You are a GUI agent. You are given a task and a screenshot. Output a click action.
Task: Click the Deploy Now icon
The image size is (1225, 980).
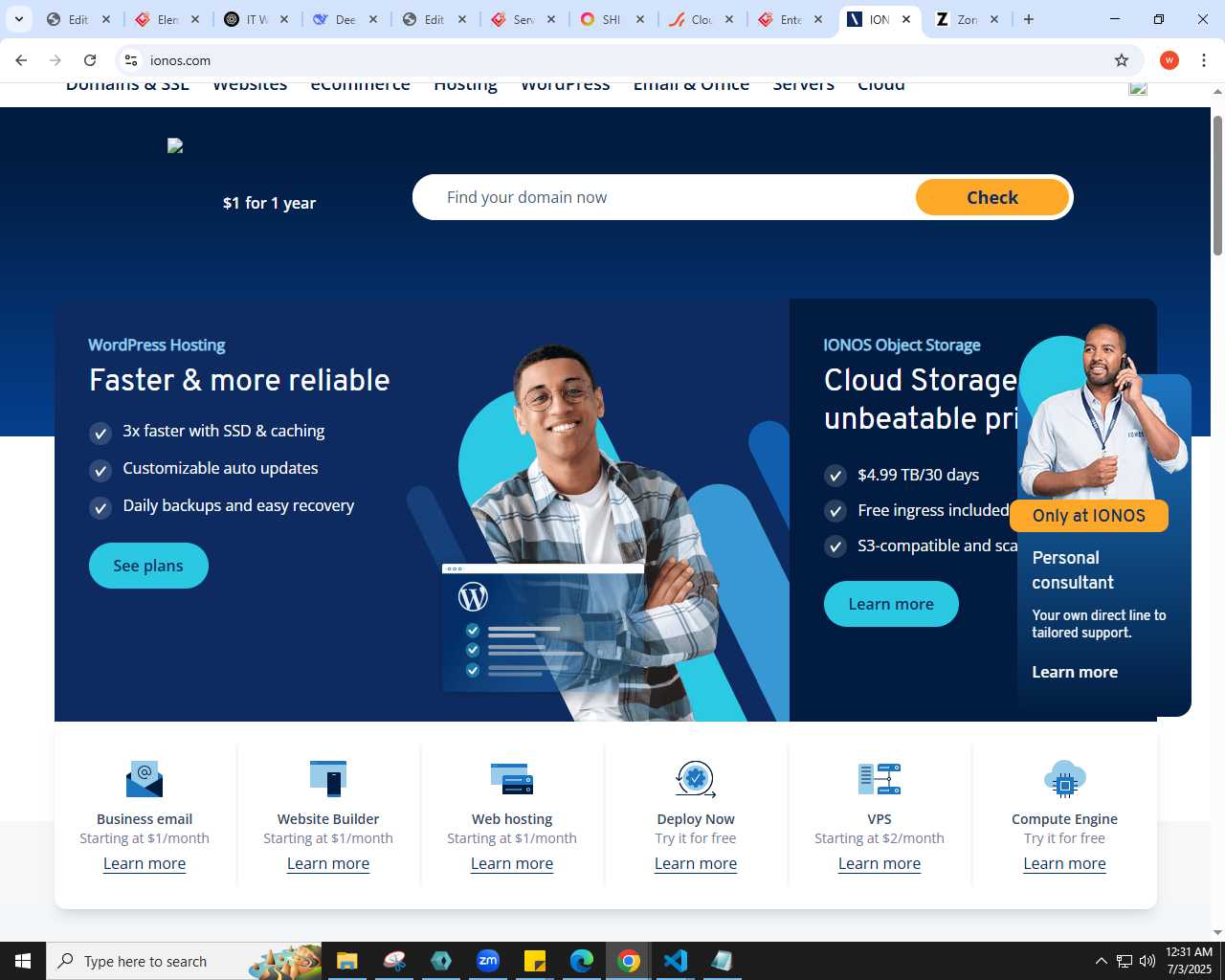(x=696, y=779)
